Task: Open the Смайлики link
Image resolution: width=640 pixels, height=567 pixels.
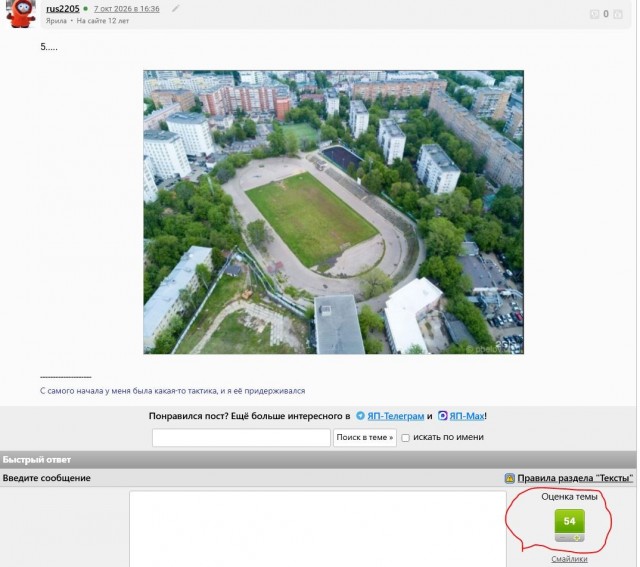Action: [x=569, y=559]
